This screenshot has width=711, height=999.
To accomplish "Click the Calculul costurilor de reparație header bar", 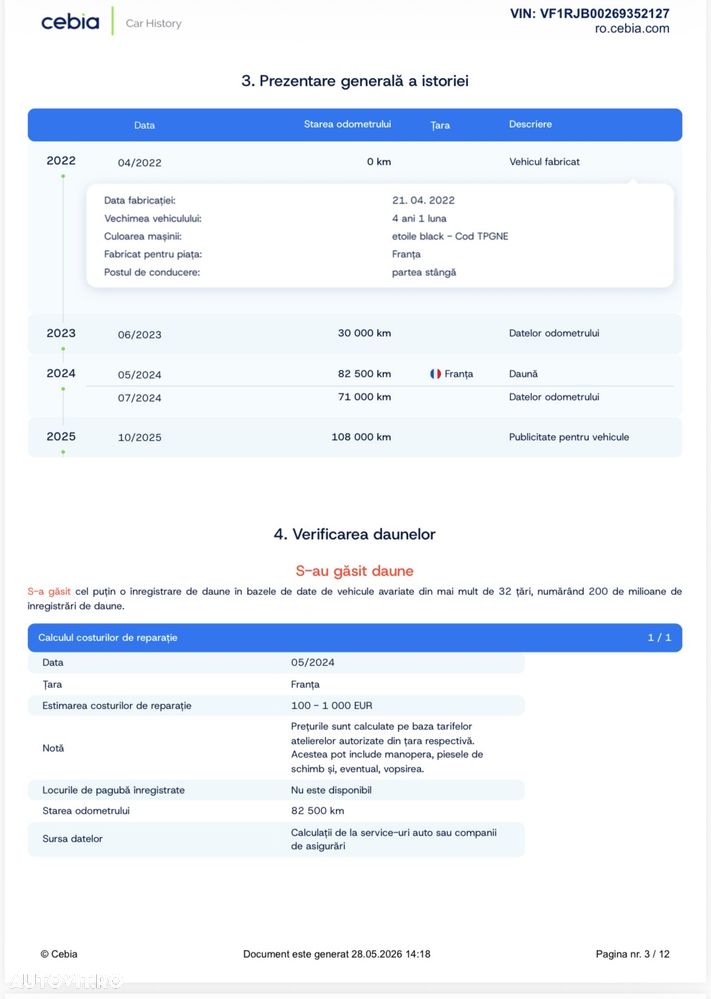I will [355, 638].
